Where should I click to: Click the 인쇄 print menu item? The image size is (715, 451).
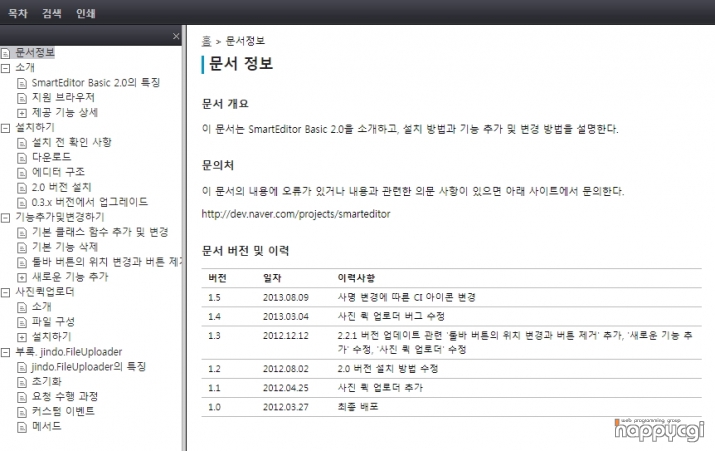(x=86, y=13)
